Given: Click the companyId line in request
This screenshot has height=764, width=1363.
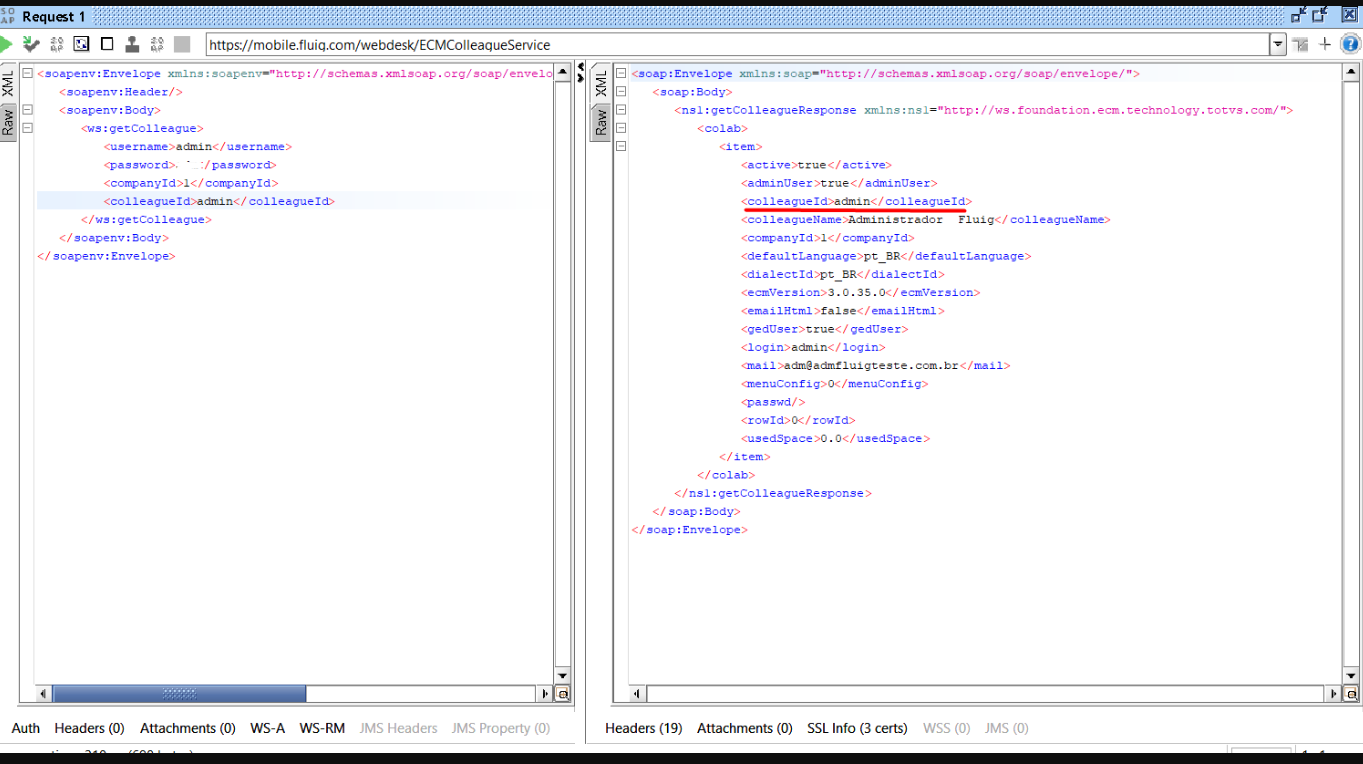Looking at the screenshot, I should point(191,183).
